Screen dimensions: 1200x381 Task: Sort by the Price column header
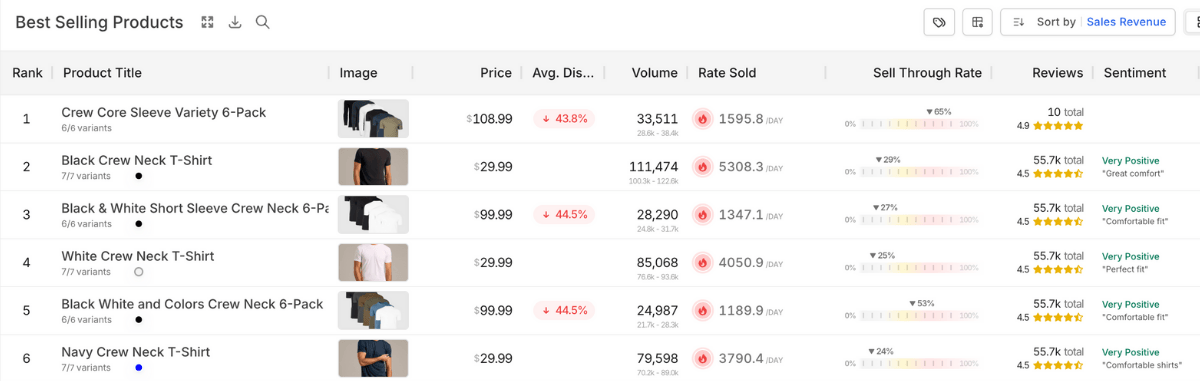tap(496, 73)
